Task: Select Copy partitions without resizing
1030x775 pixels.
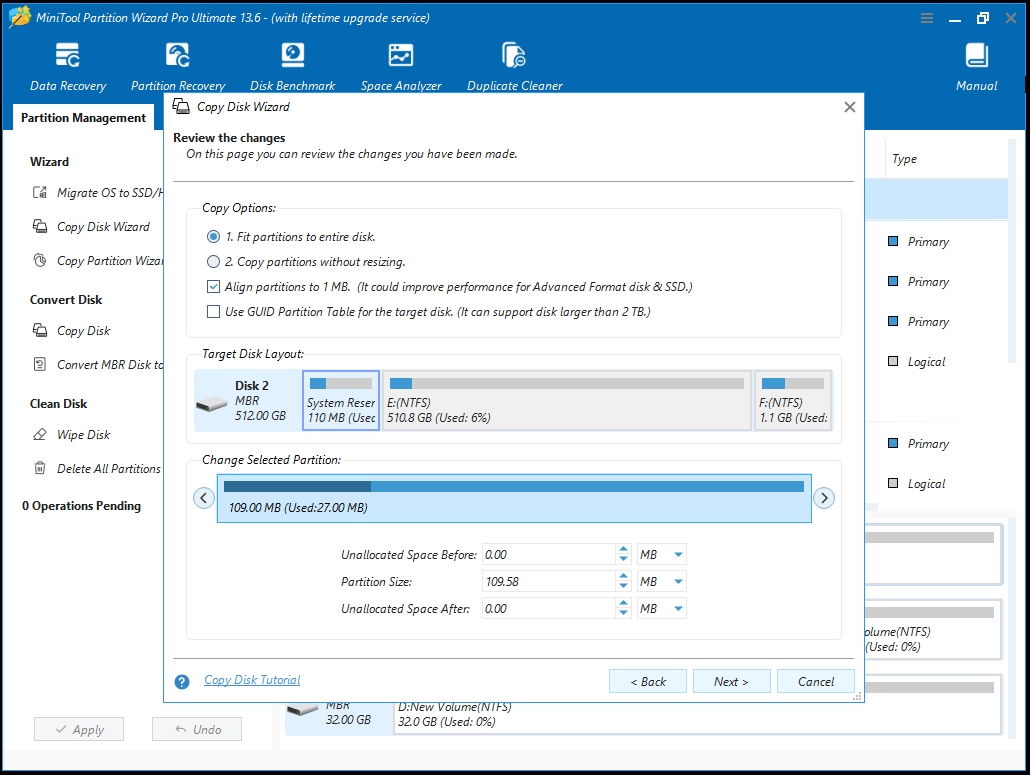Action: click(x=213, y=261)
